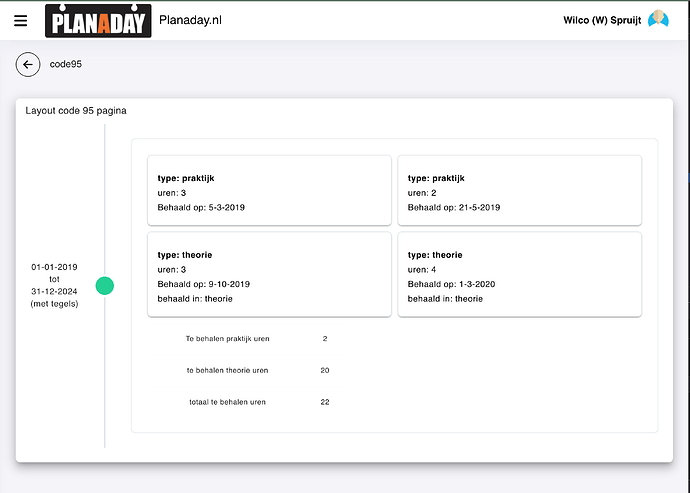
Task: Click the Planaday logo
Action: (98, 21)
